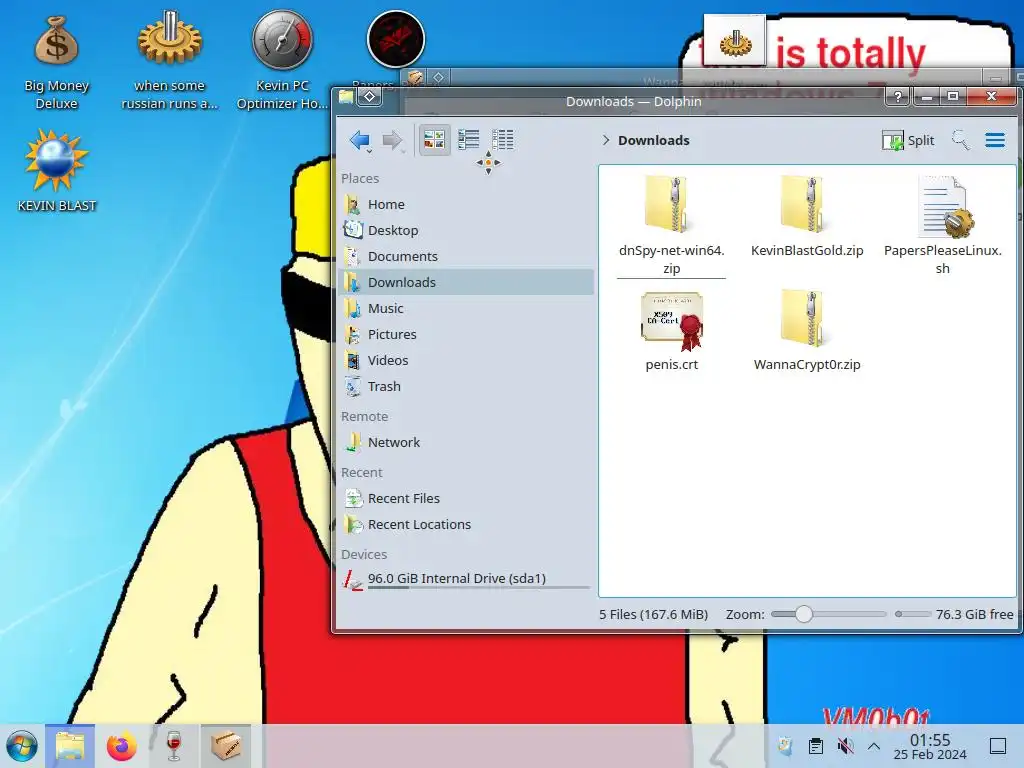
Task: Click the free disk space bar
Action: point(913,614)
